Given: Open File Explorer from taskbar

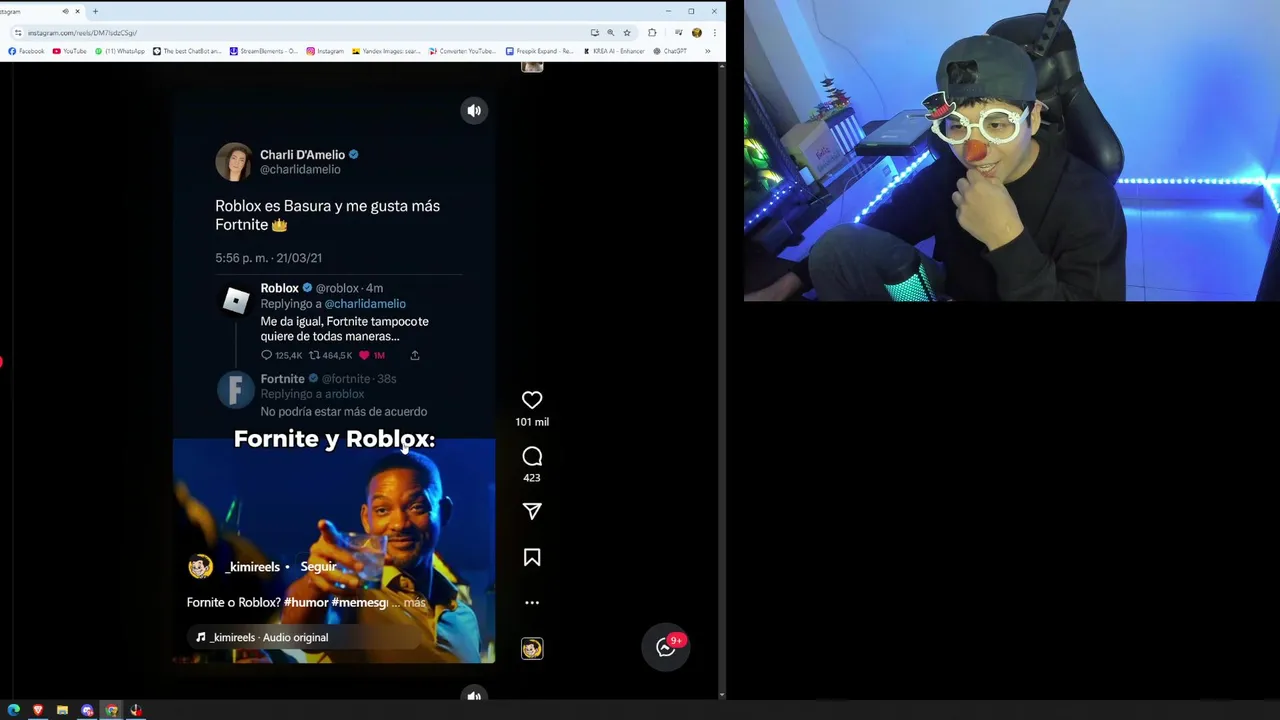Looking at the screenshot, I should pos(62,710).
